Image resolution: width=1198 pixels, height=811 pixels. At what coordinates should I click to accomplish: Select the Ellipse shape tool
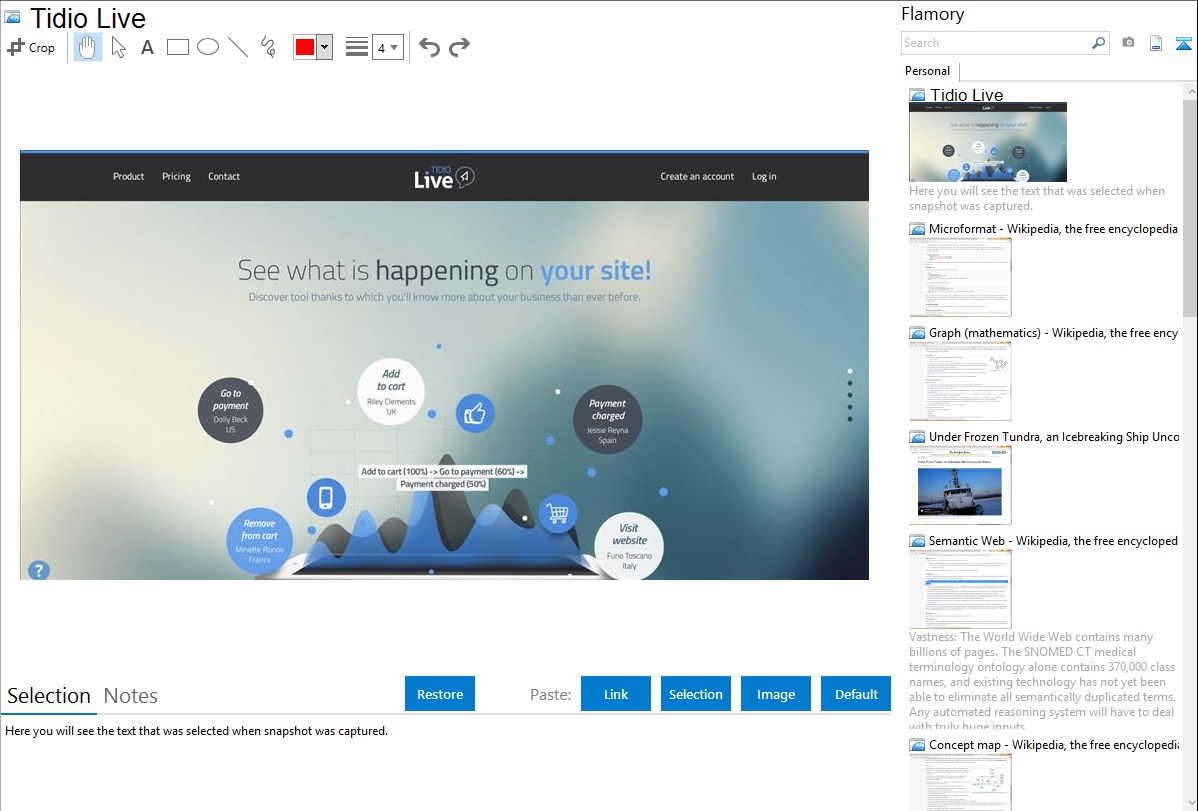point(208,47)
